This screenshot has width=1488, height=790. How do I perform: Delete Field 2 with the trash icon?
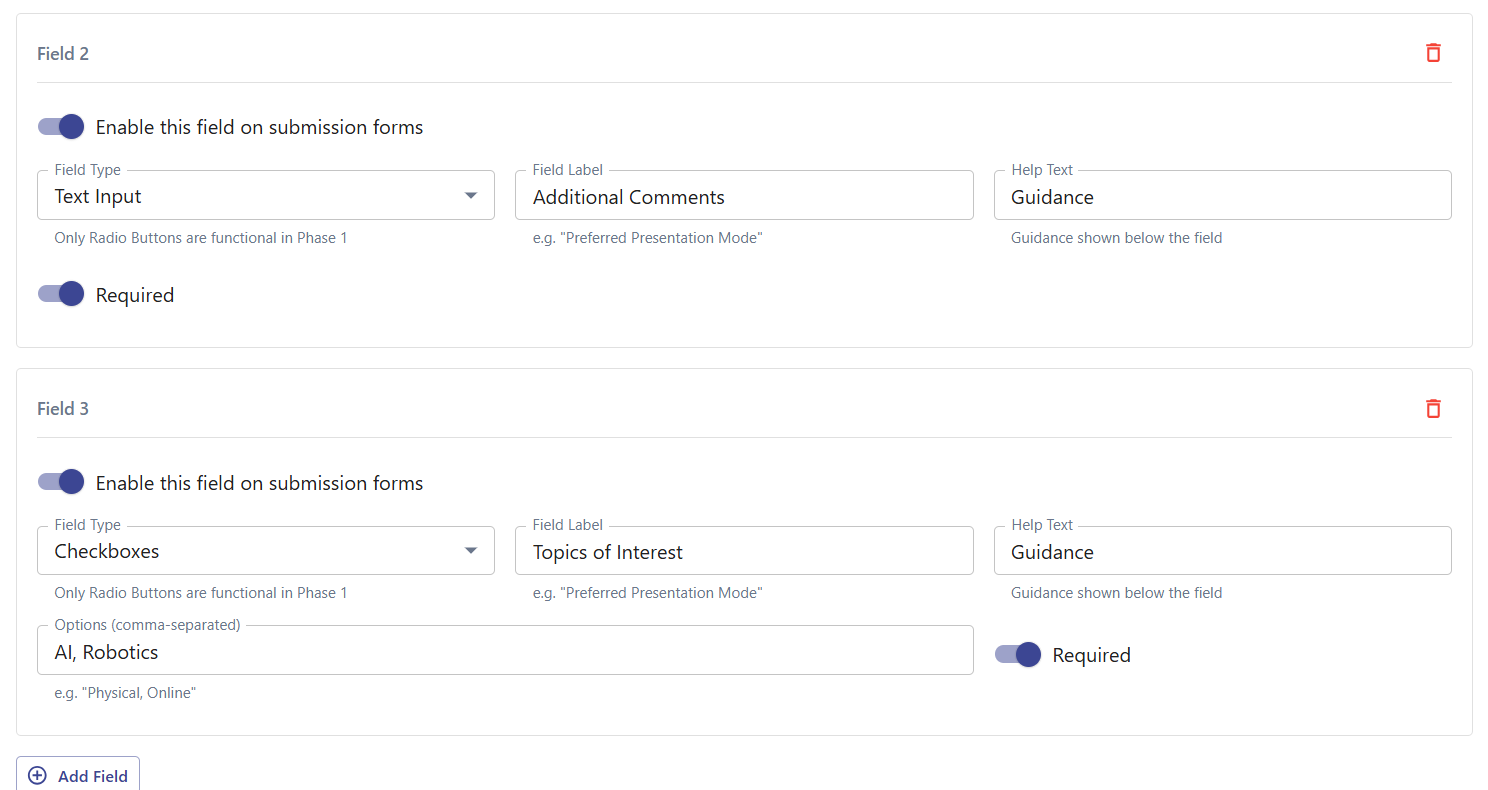(x=1433, y=53)
